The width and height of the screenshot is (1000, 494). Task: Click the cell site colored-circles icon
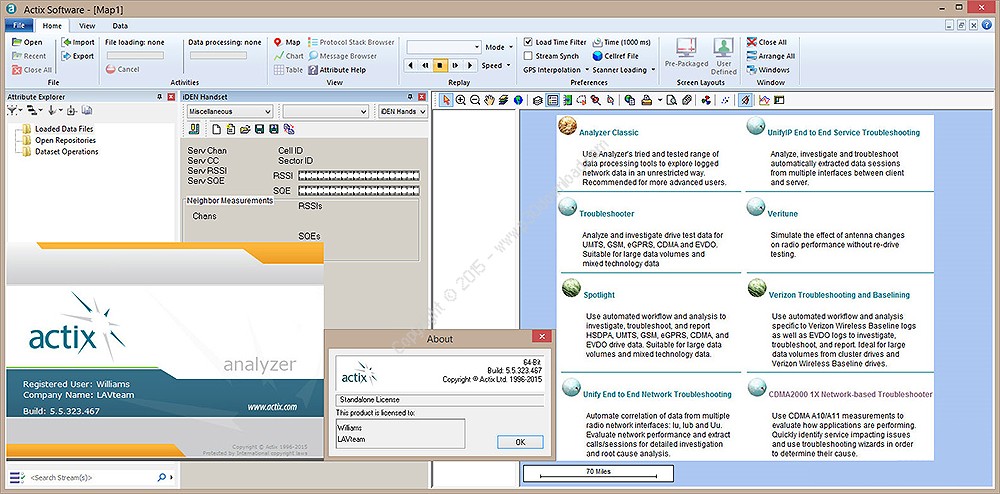[x=705, y=100]
